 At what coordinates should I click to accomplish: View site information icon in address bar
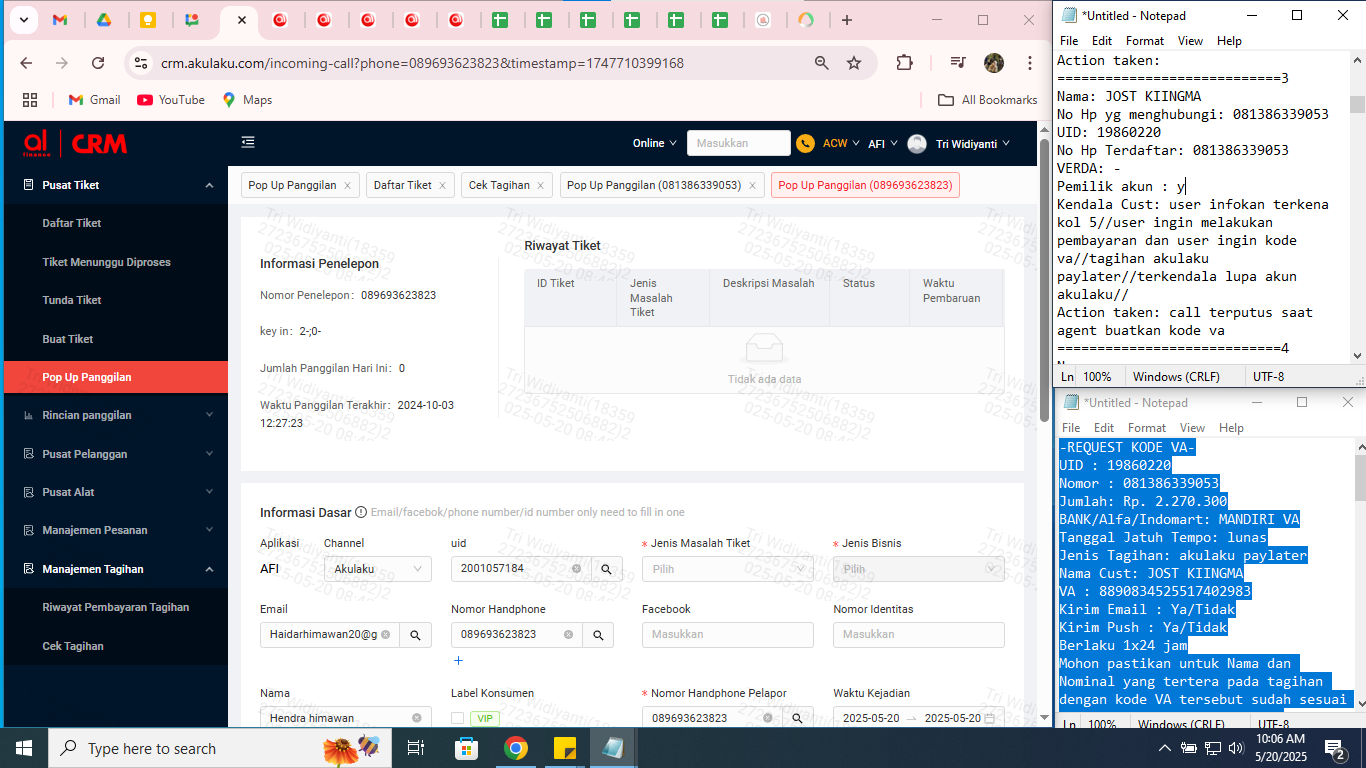click(141, 63)
